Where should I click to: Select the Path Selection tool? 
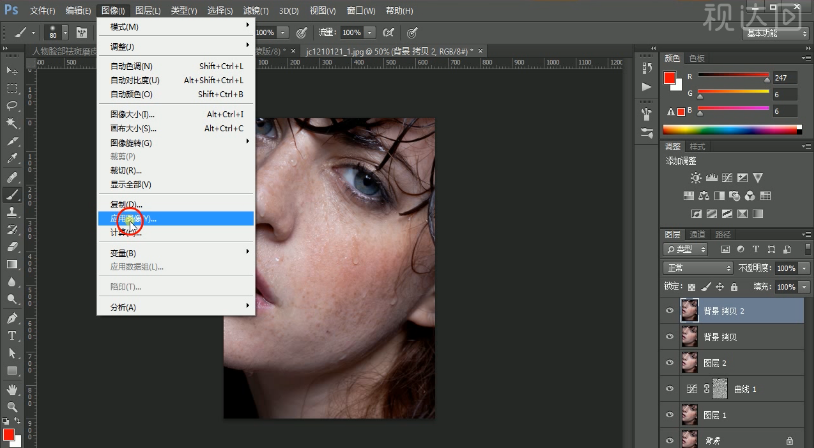pyautogui.click(x=12, y=354)
